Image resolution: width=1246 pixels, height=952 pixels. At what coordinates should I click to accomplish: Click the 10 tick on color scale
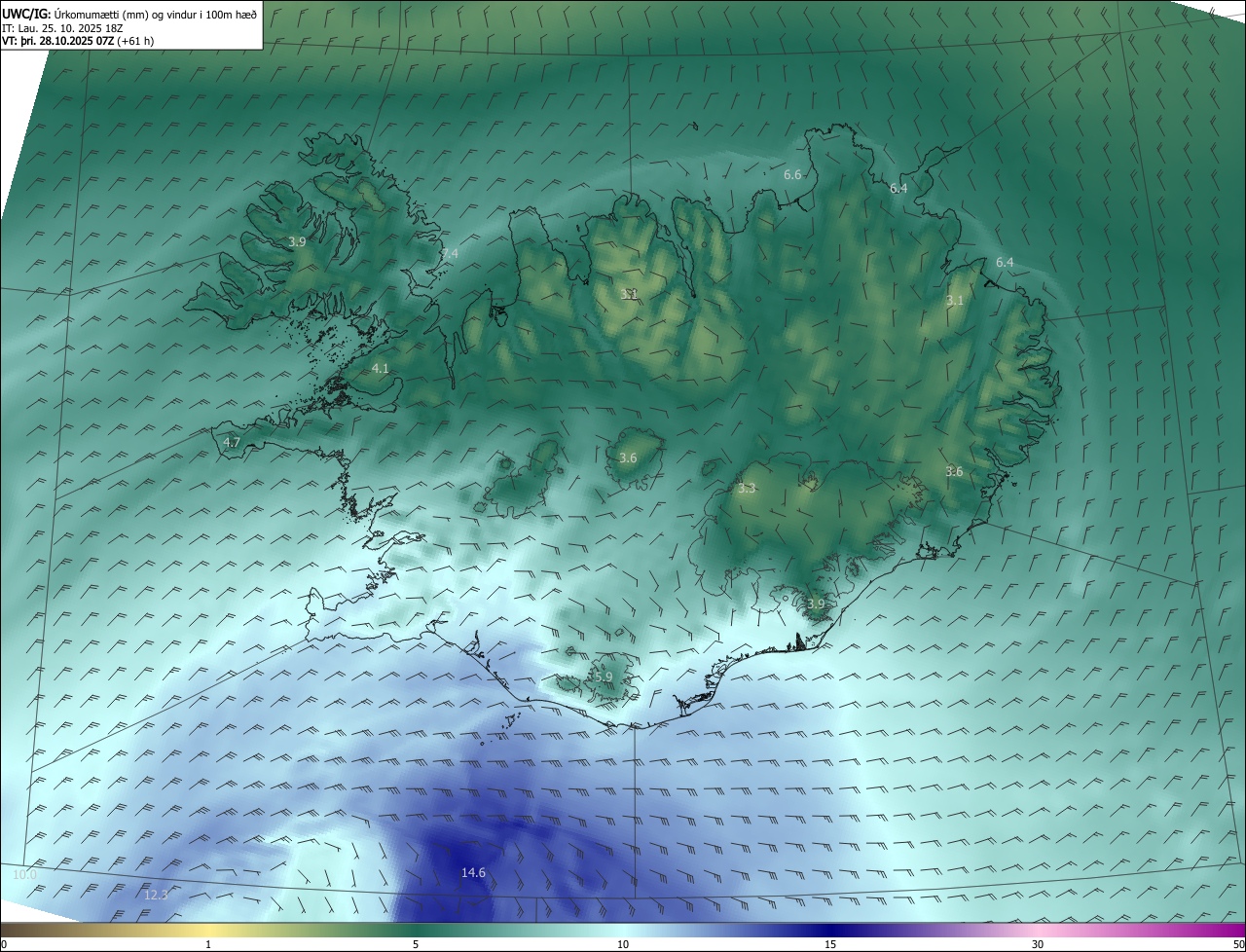(623, 944)
